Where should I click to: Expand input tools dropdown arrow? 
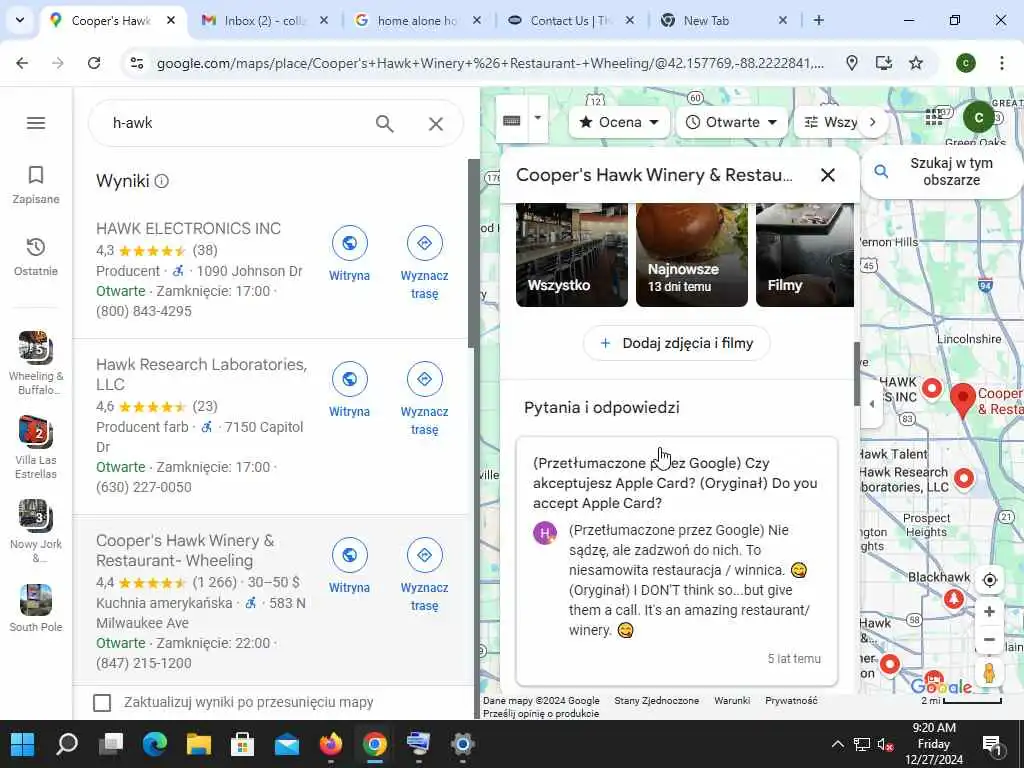point(538,118)
